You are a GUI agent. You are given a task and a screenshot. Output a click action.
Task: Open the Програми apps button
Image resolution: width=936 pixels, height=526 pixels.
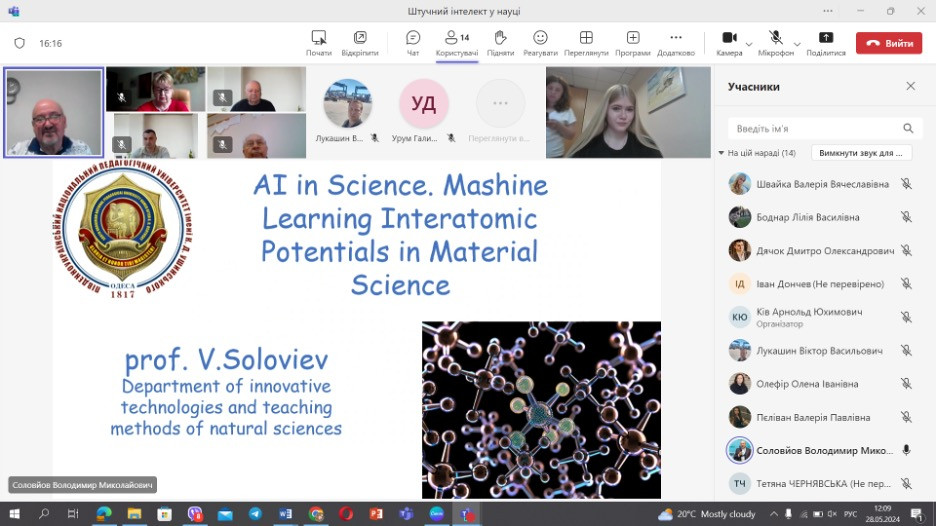[x=632, y=42]
